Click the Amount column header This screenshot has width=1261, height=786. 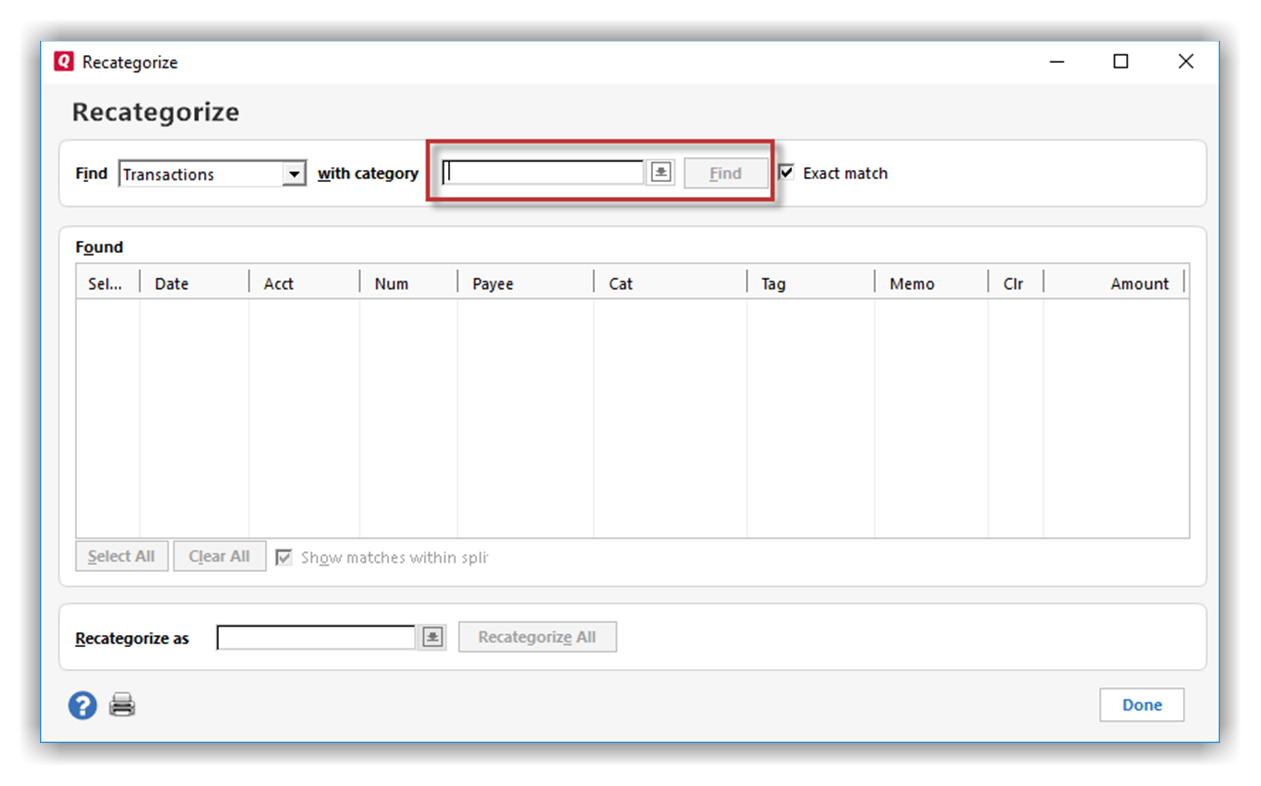point(1113,283)
